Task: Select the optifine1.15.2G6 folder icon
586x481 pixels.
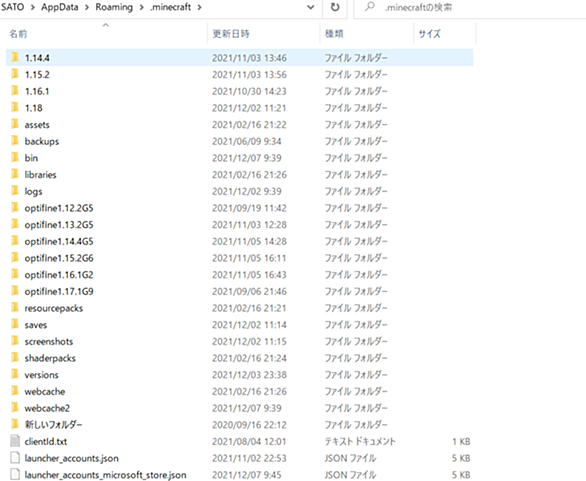Action: pyautogui.click(x=15, y=258)
